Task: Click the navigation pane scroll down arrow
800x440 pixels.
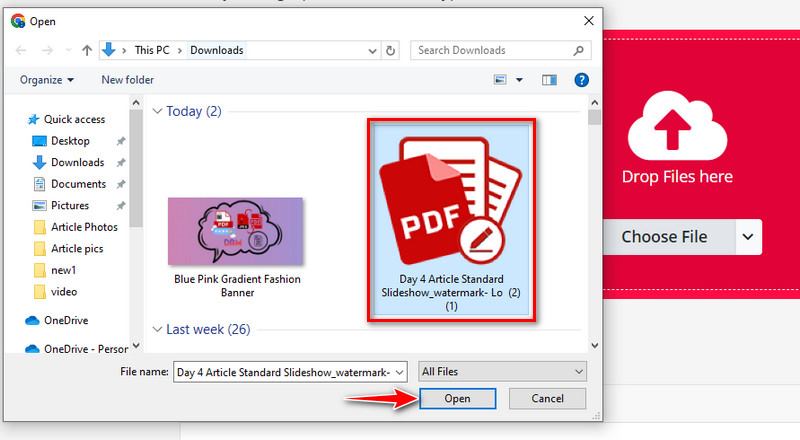Action: click(136, 346)
